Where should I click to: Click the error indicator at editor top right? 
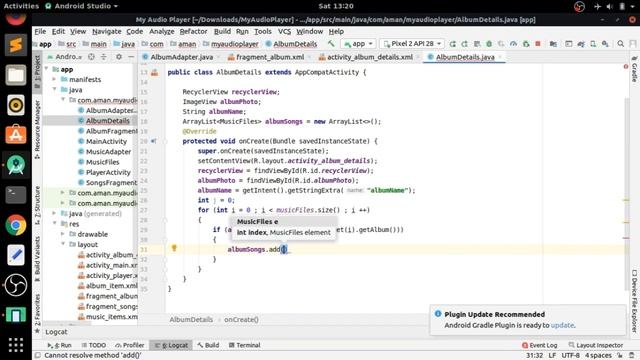pos(626,67)
